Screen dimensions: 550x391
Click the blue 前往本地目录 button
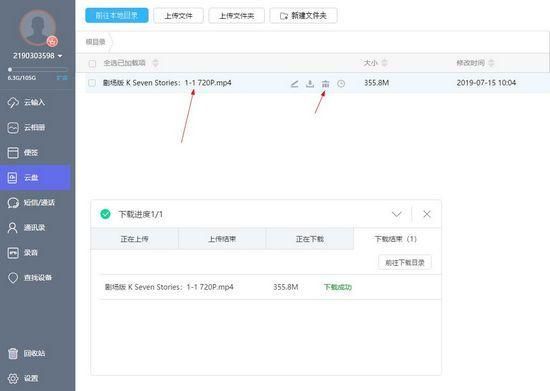coord(117,15)
